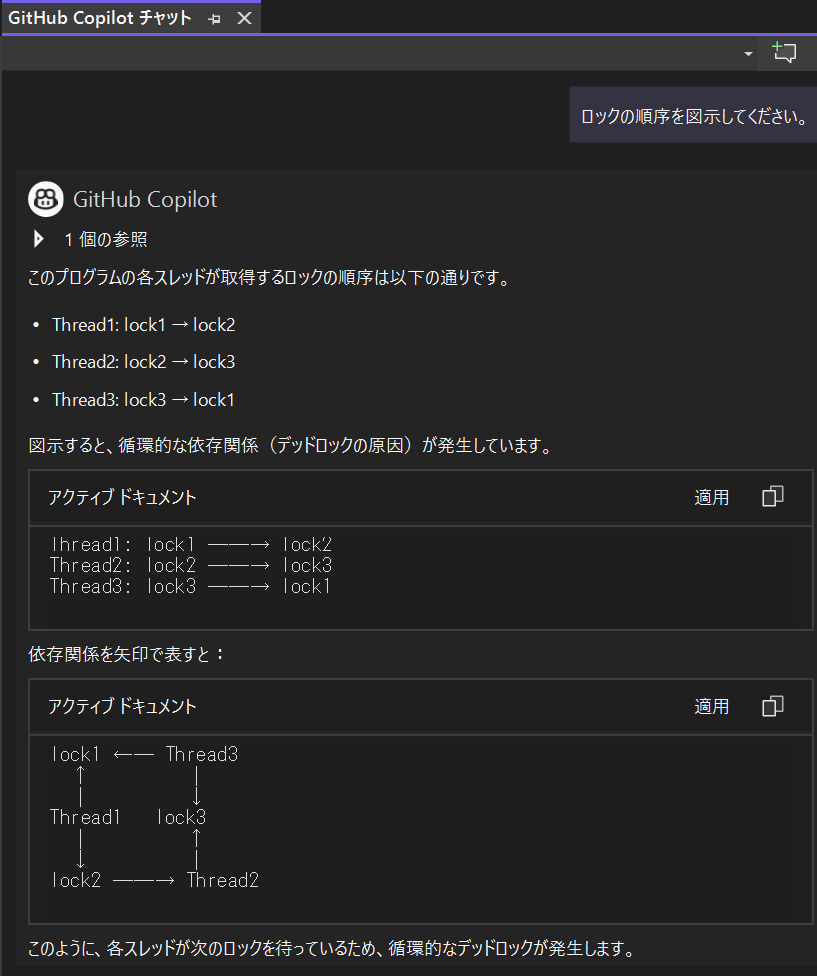Pin the GitHub Copilot chat window
The width and height of the screenshot is (817, 976).
(x=215, y=19)
